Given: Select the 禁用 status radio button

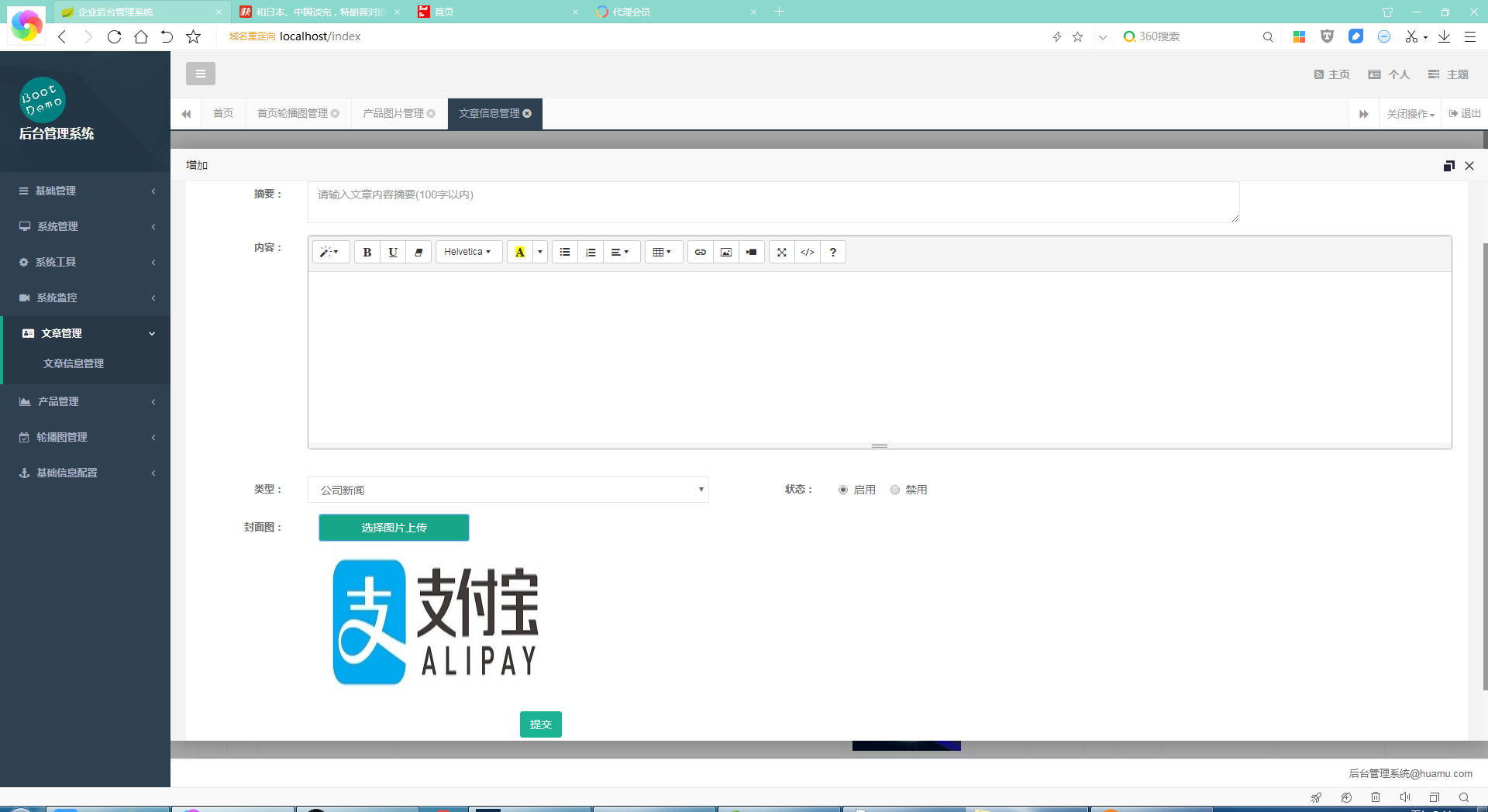Looking at the screenshot, I should [x=895, y=490].
